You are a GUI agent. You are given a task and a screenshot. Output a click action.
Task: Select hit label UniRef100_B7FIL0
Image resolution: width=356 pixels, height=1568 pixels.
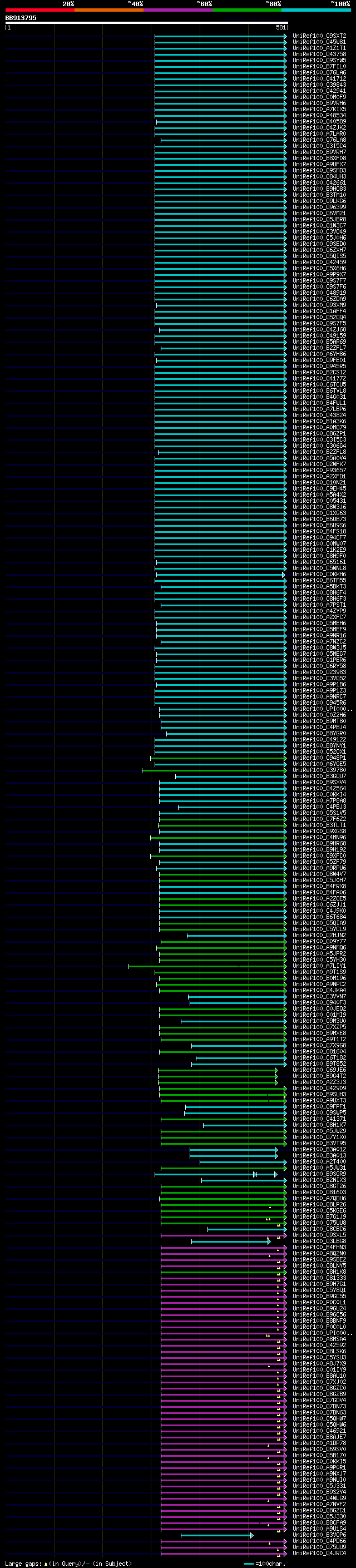[319, 66]
